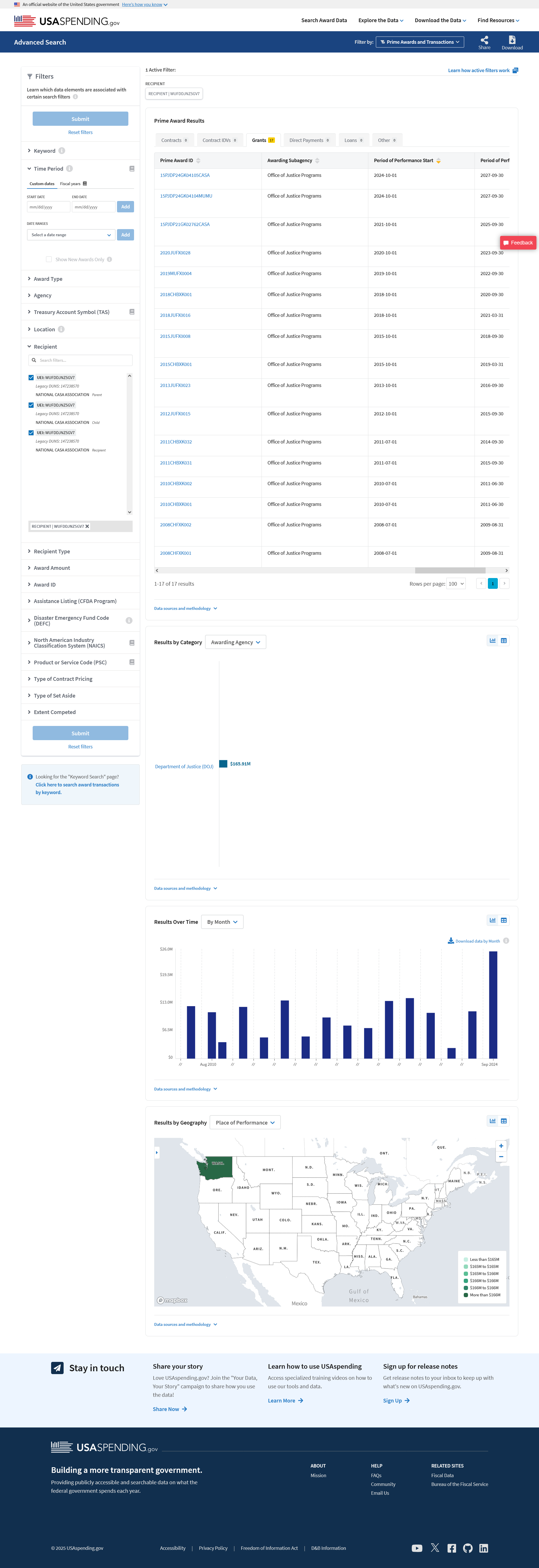Click the Sep 2024 chart bar
Image resolution: width=539 pixels, height=1568 pixels.
point(493,1005)
